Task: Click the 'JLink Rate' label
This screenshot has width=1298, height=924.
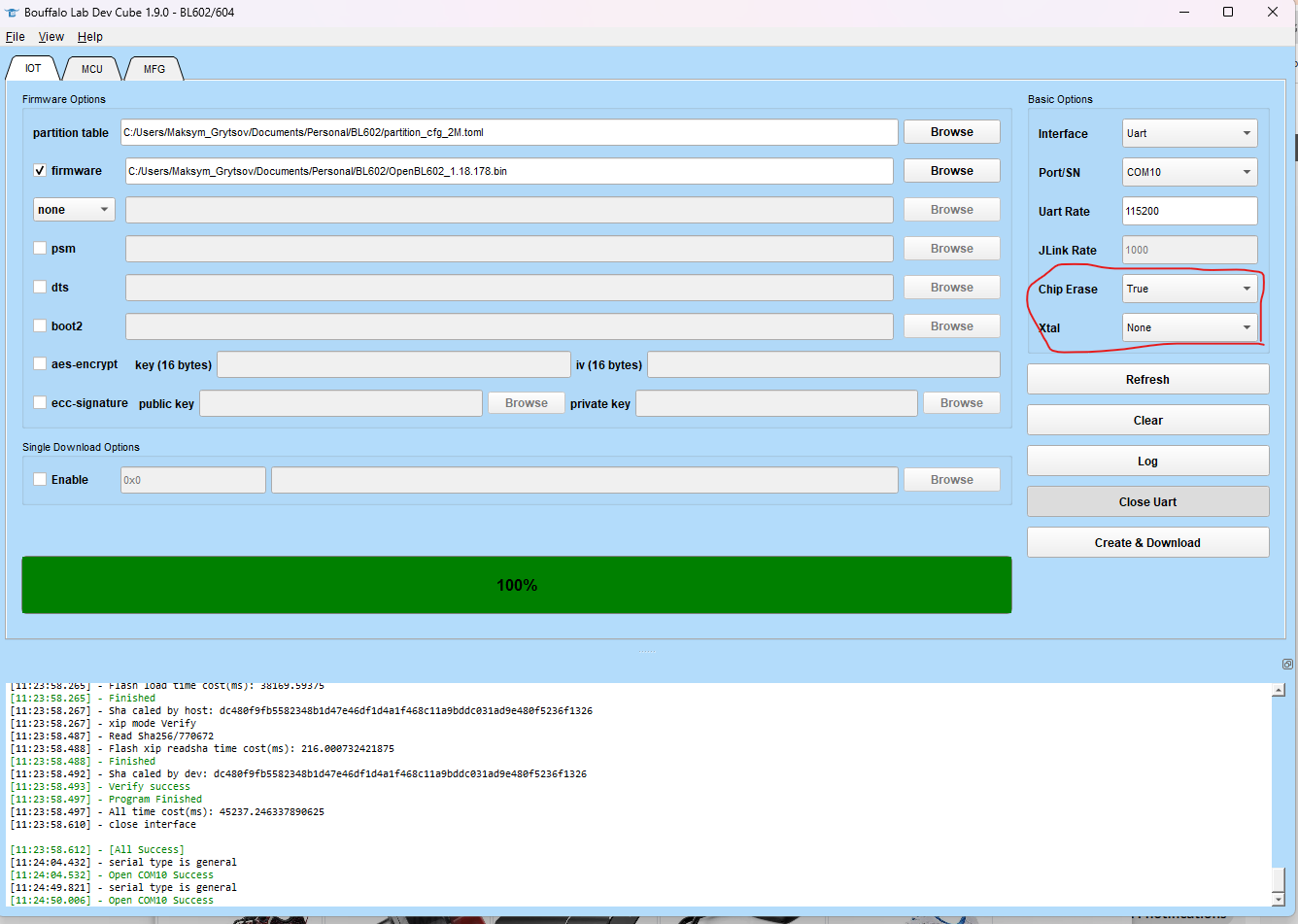Action: (x=1067, y=251)
